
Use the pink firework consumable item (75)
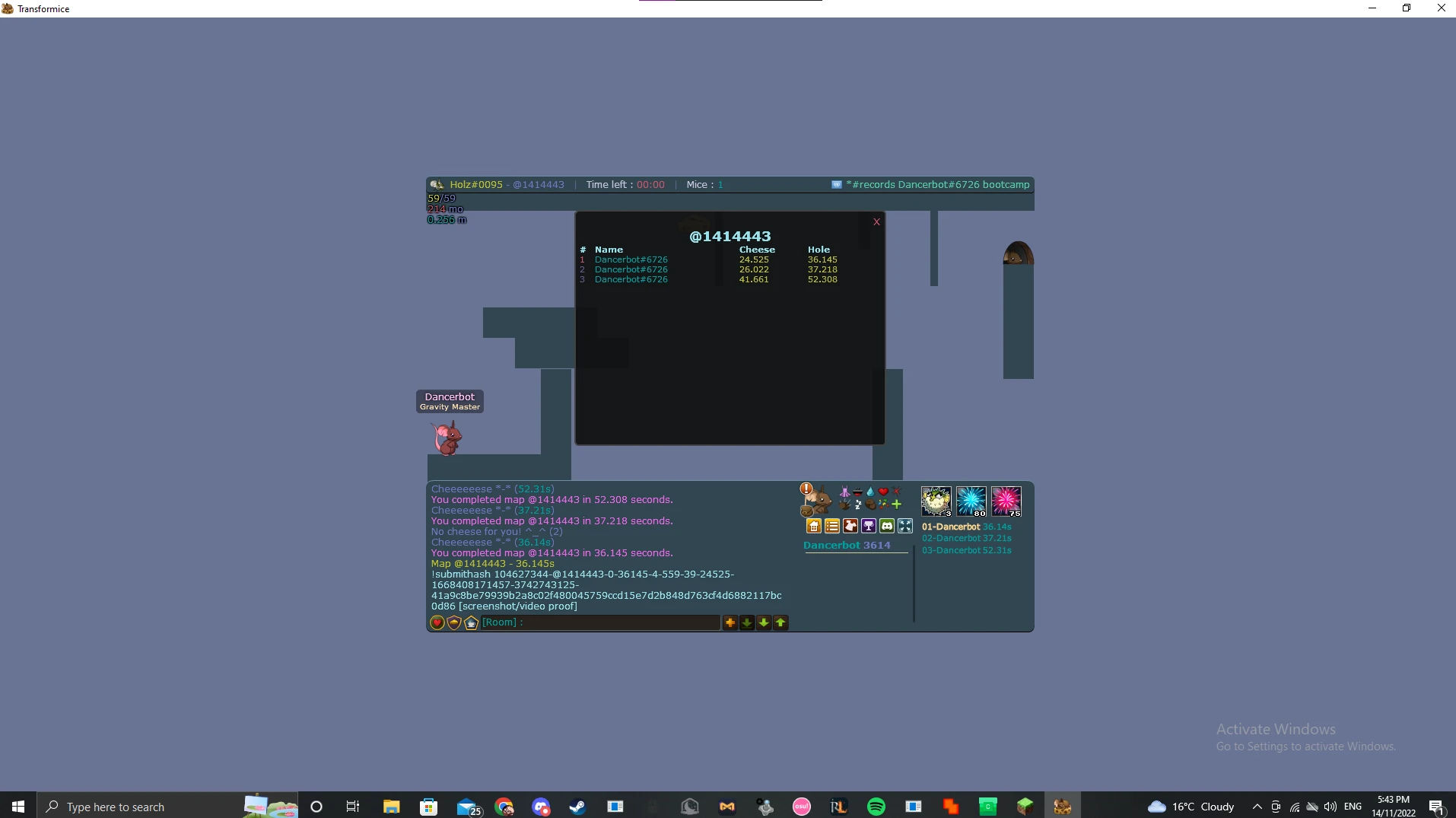tap(1006, 501)
